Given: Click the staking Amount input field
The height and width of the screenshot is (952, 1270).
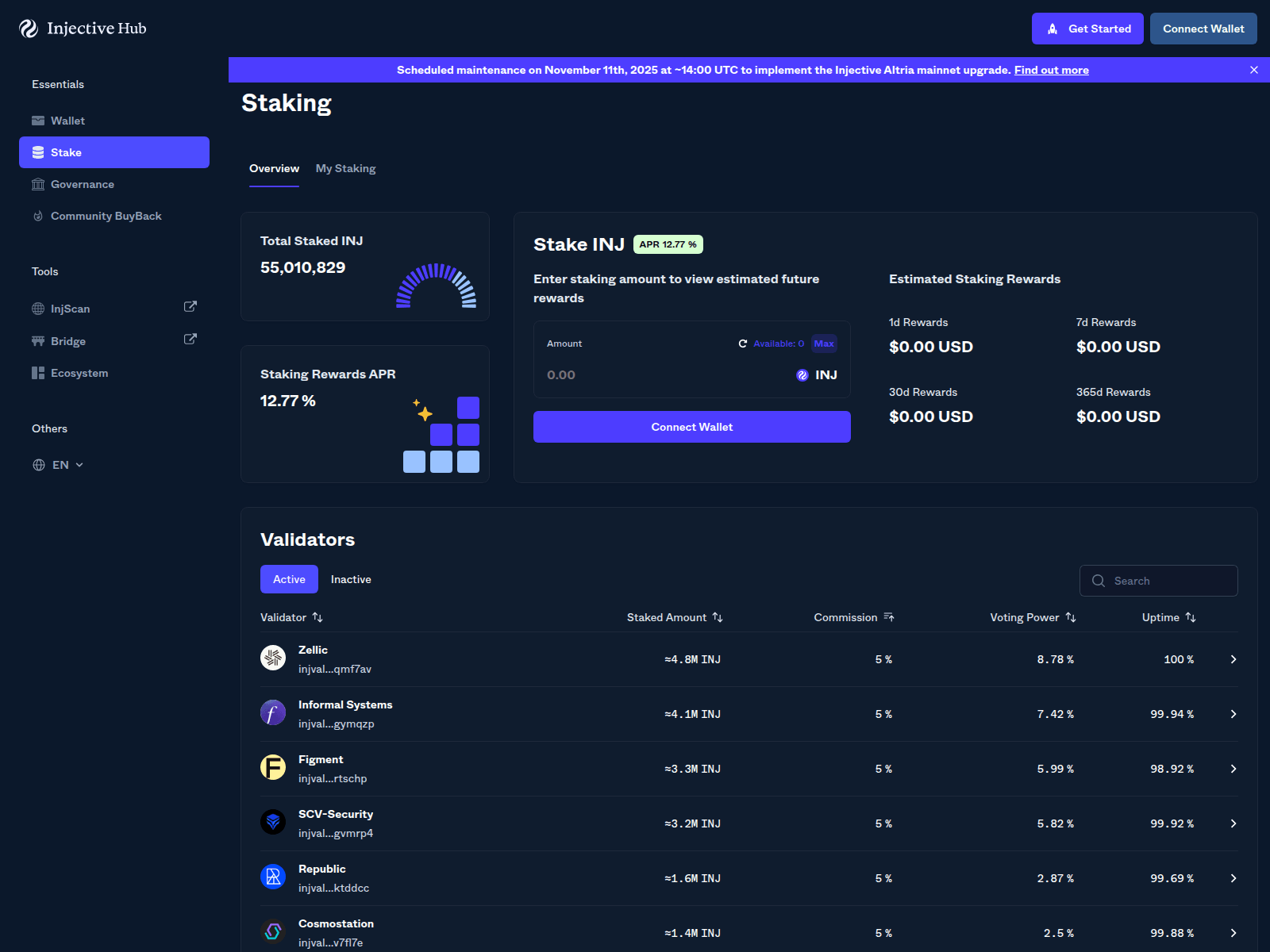Looking at the screenshot, I should click(x=667, y=375).
